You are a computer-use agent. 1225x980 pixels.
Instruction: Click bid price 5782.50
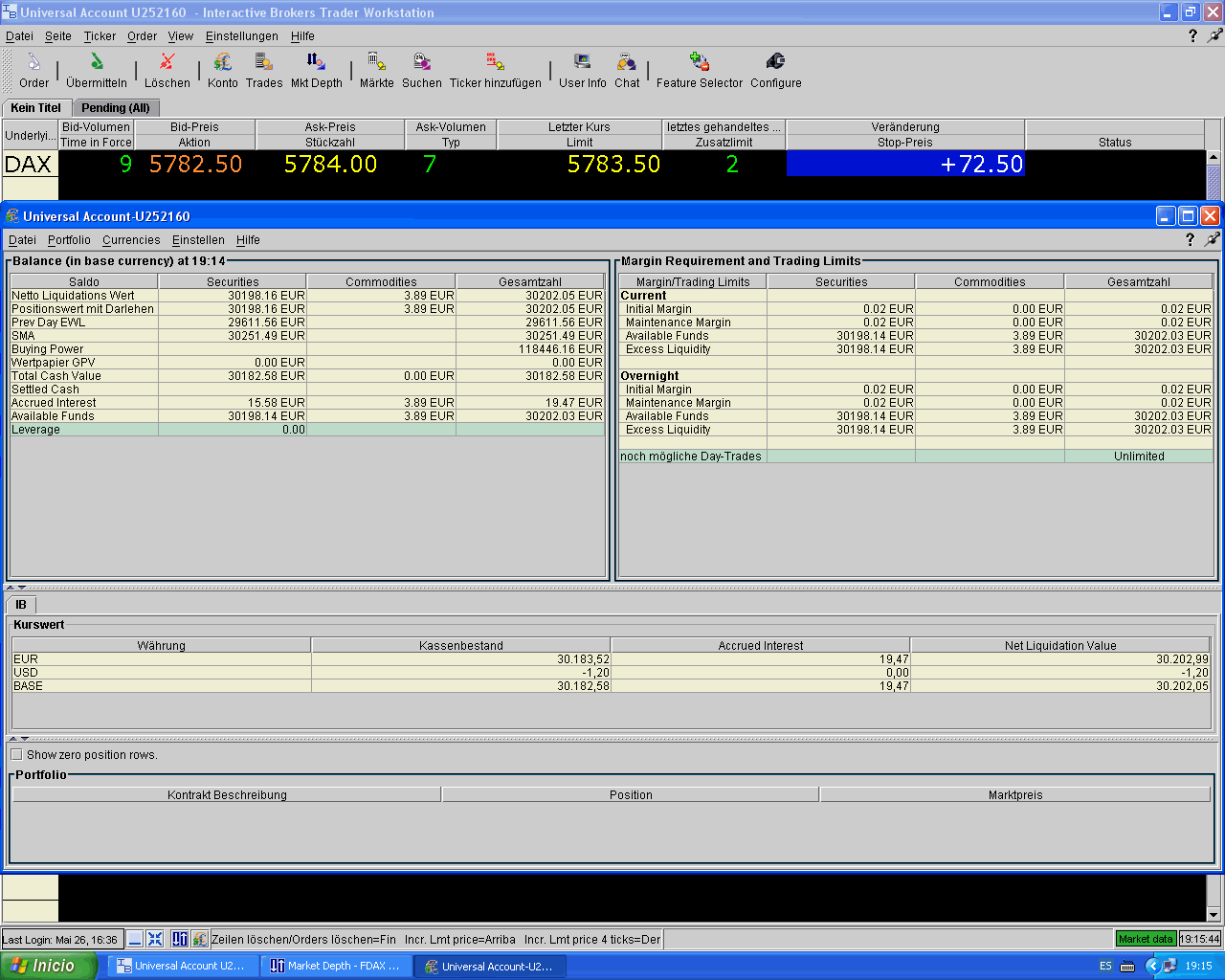point(195,164)
